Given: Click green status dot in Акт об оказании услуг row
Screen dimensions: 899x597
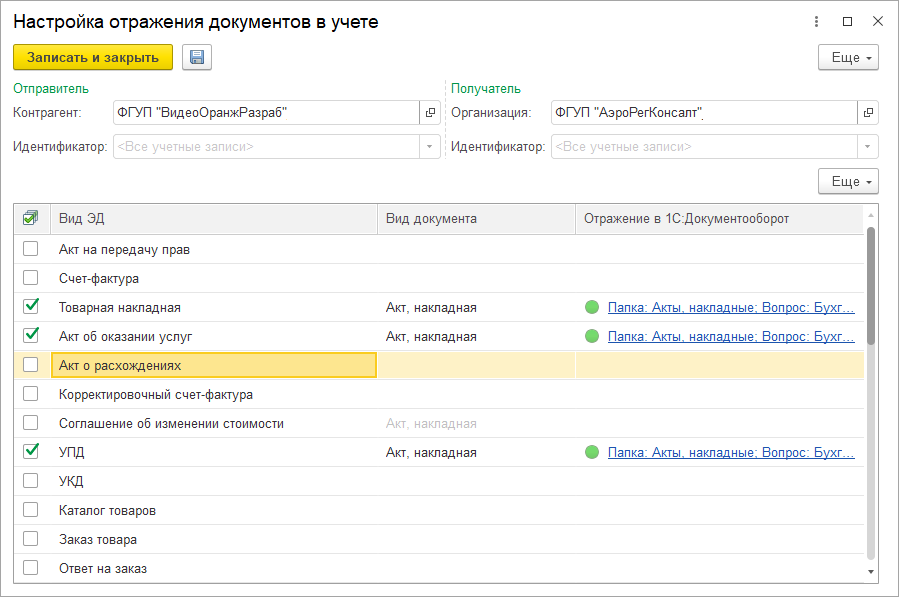Looking at the screenshot, I should [592, 336].
